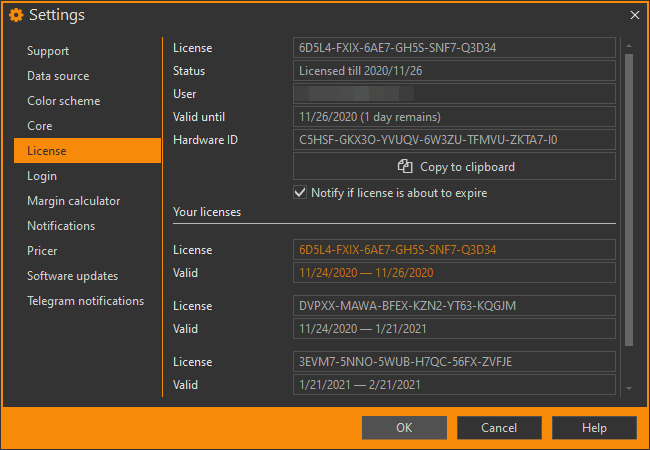This screenshot has height=450, width=650.
Task: Open Help from the dialog footer
Action: coord(594,428)
